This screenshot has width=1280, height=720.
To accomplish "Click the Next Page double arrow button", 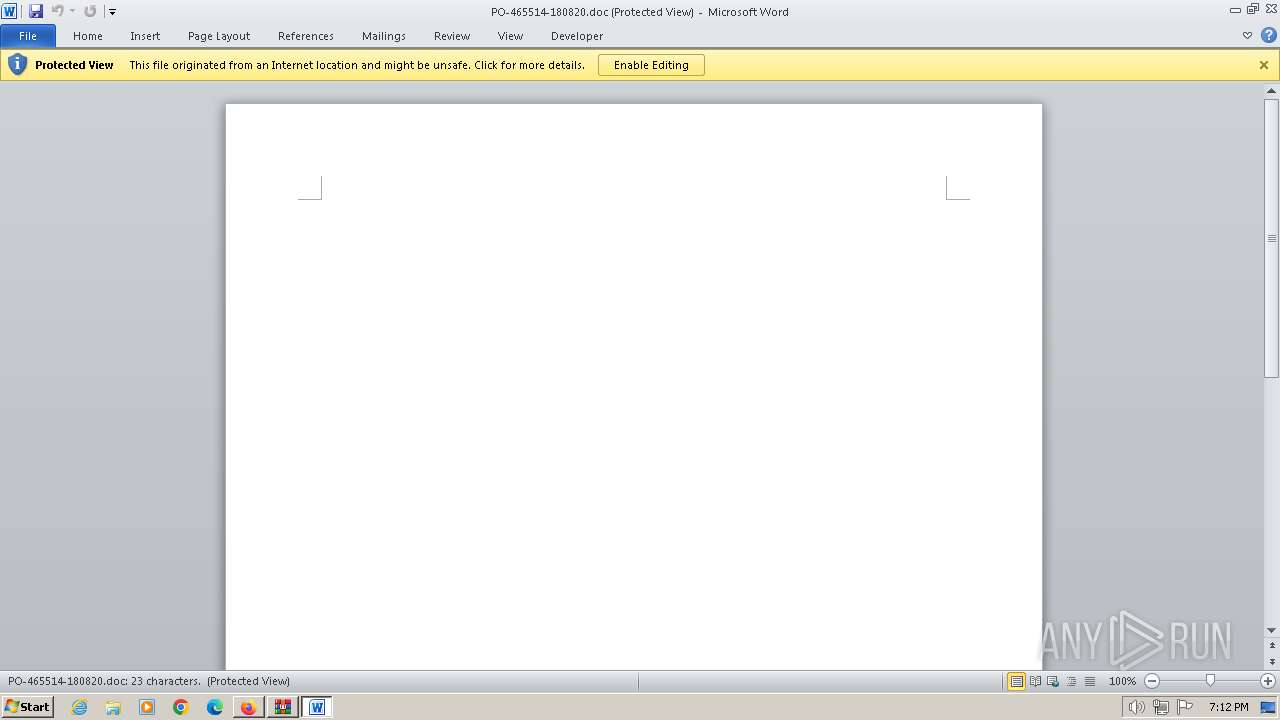I will tap(1272, 662).
